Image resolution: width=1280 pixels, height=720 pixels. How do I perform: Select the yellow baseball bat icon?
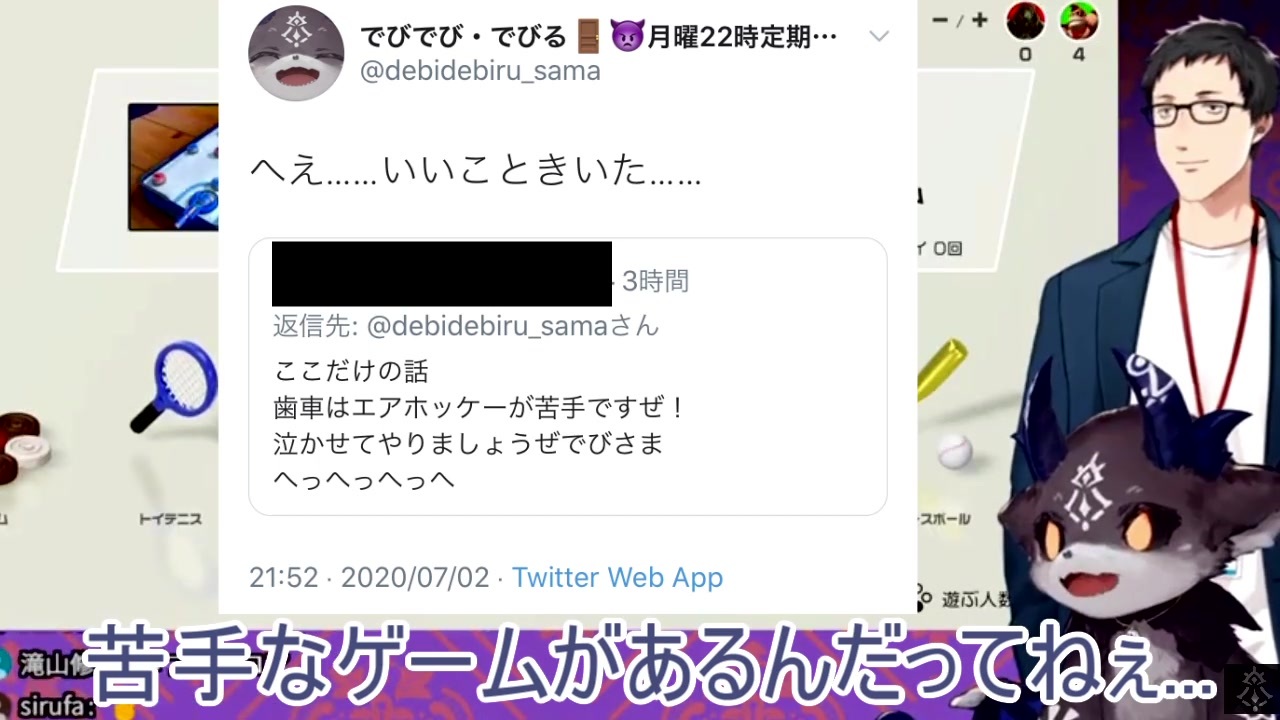[x=942, y=369]
